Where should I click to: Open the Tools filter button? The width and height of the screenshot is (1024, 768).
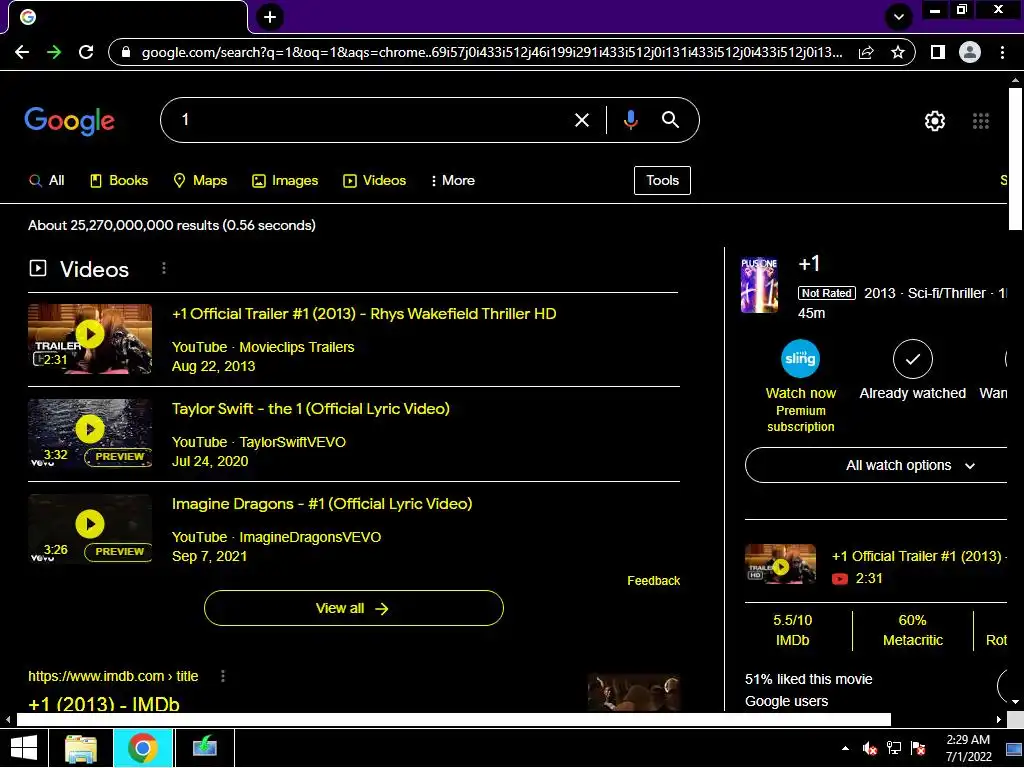[662, 180]
